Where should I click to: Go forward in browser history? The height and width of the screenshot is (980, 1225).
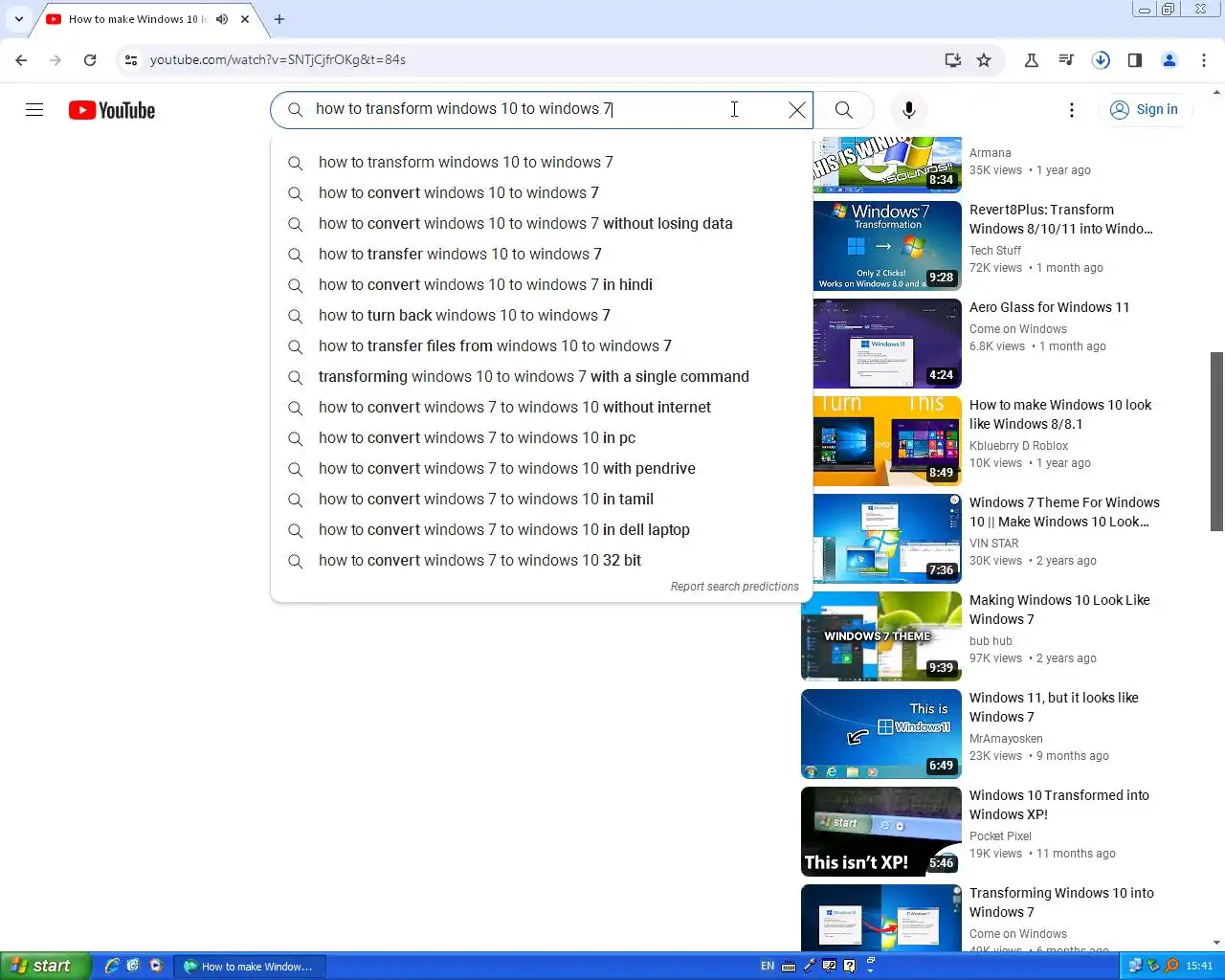click(56, 59)
